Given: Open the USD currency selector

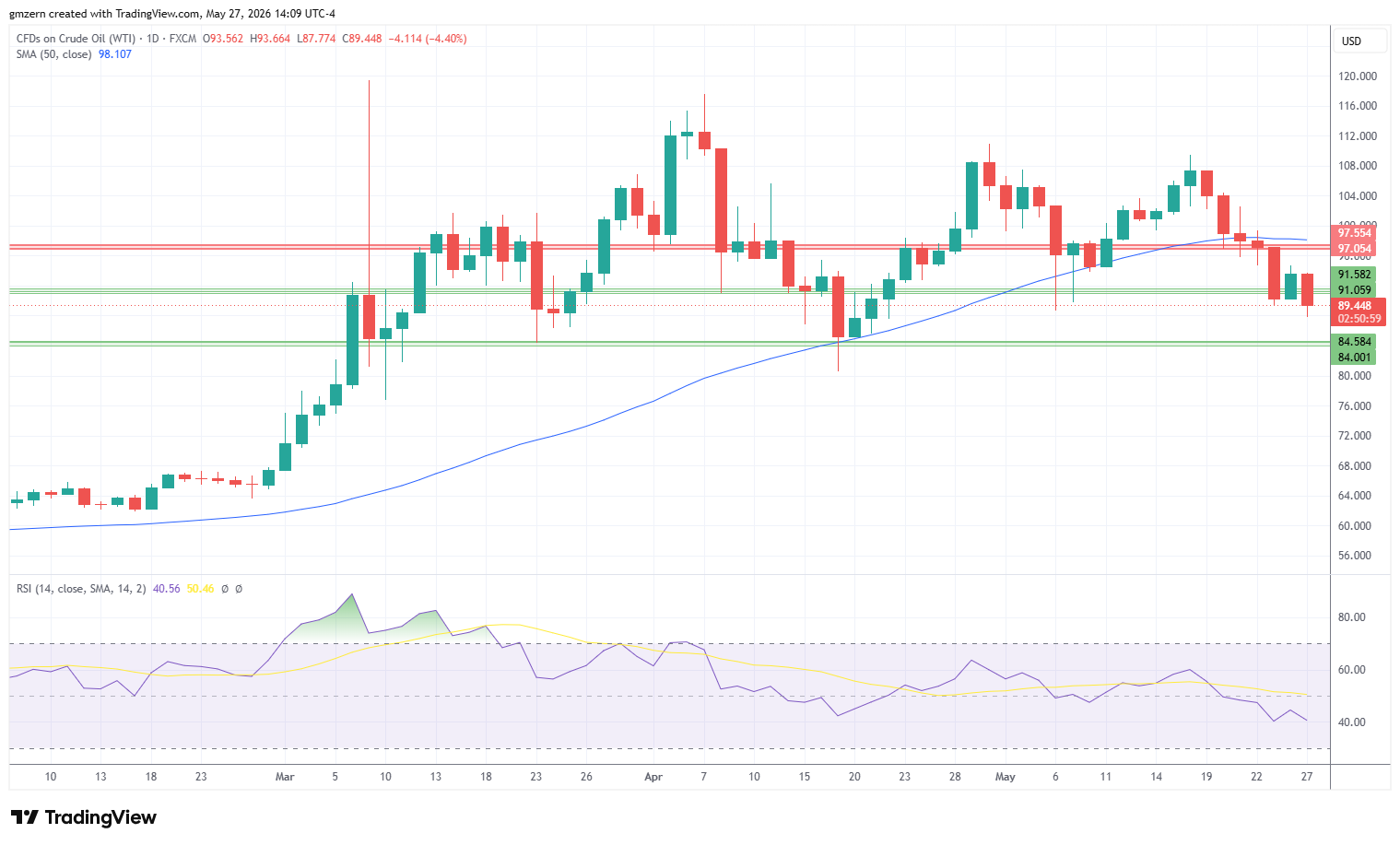Looking at the screenshot, I should 1359,41.
